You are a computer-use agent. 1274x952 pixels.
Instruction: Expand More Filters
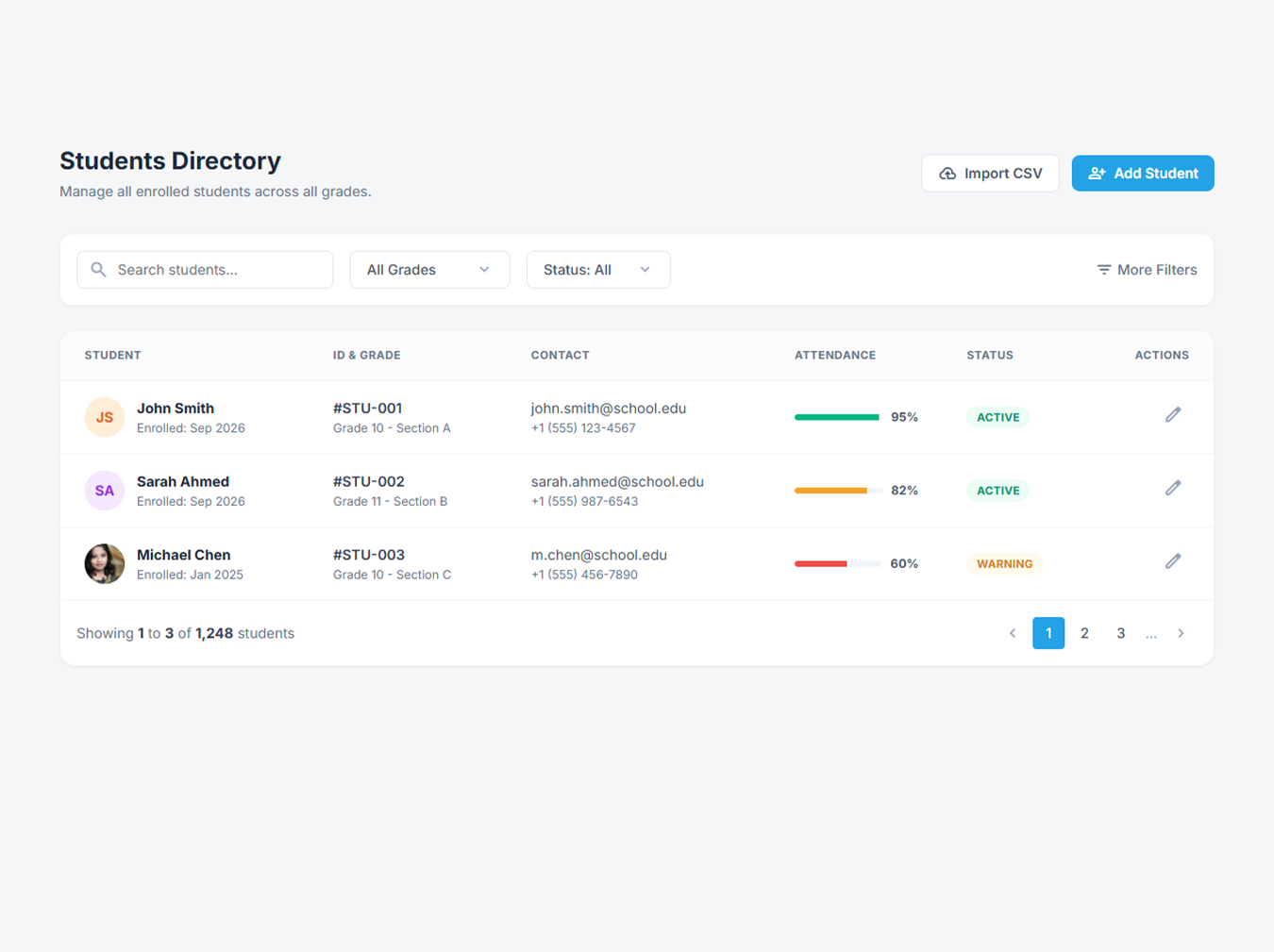click(1147, 270)
